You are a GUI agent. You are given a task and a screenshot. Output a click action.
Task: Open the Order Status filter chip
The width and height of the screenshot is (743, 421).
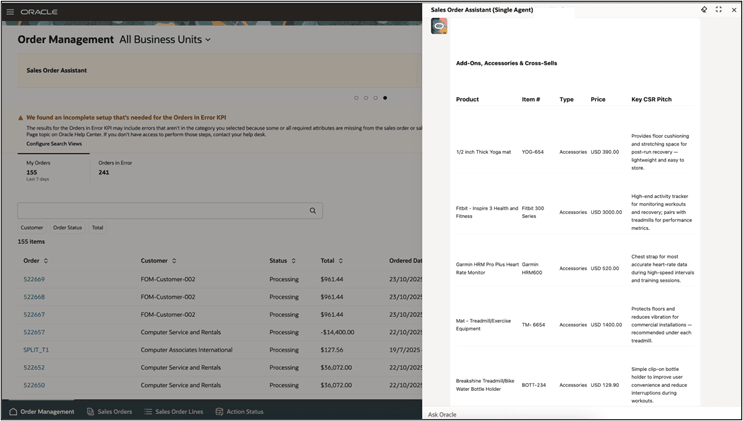tap(67, 228)
